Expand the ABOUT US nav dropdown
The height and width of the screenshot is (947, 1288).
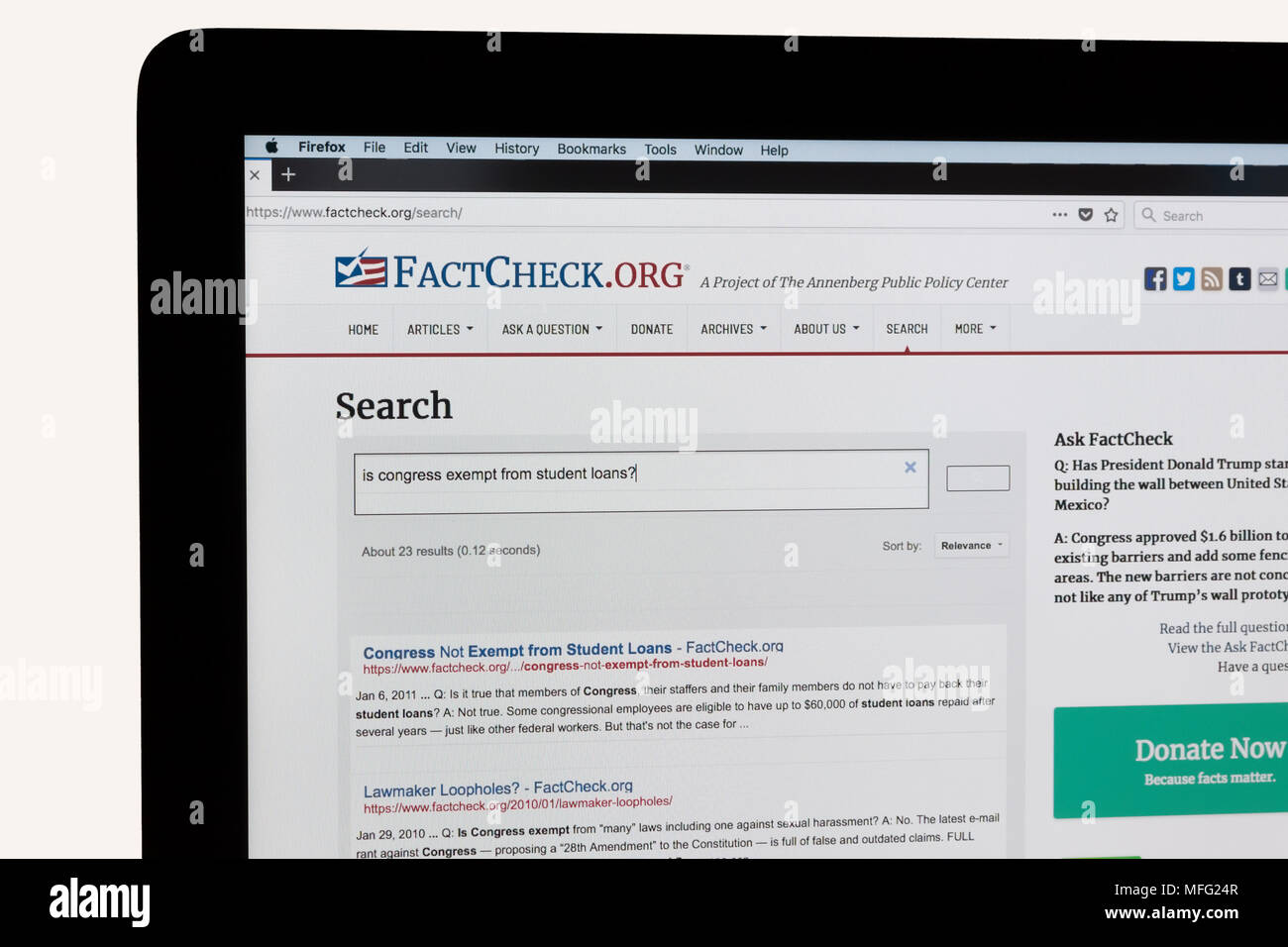tap(826, 329)
